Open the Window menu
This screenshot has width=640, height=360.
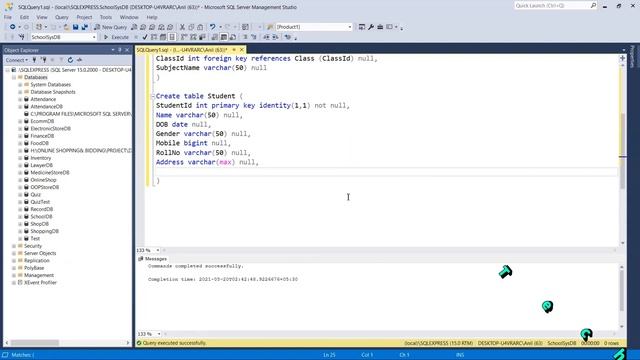[129, 17]
